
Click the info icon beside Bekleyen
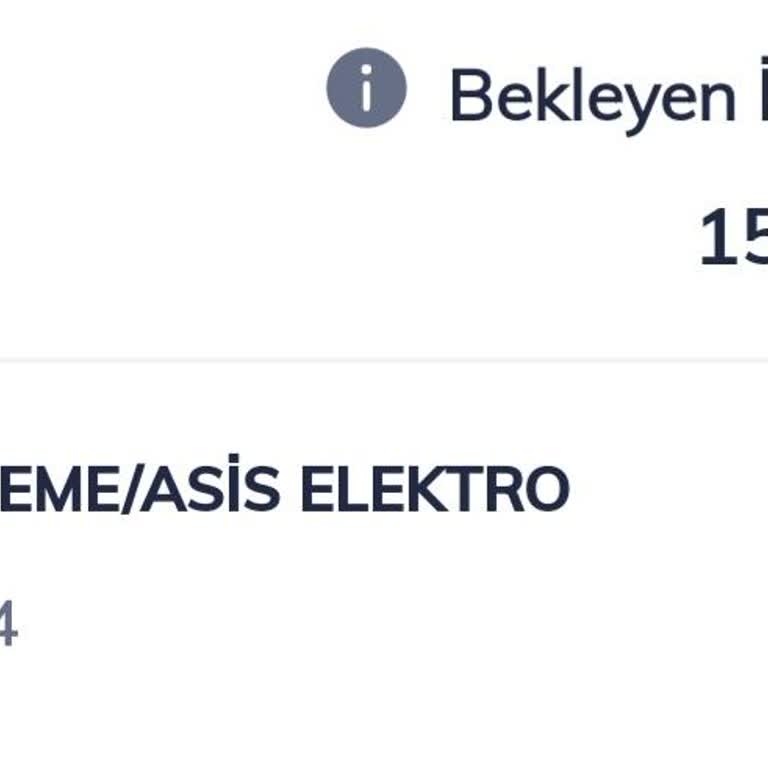pyautogui.click(x=366, y=88)
